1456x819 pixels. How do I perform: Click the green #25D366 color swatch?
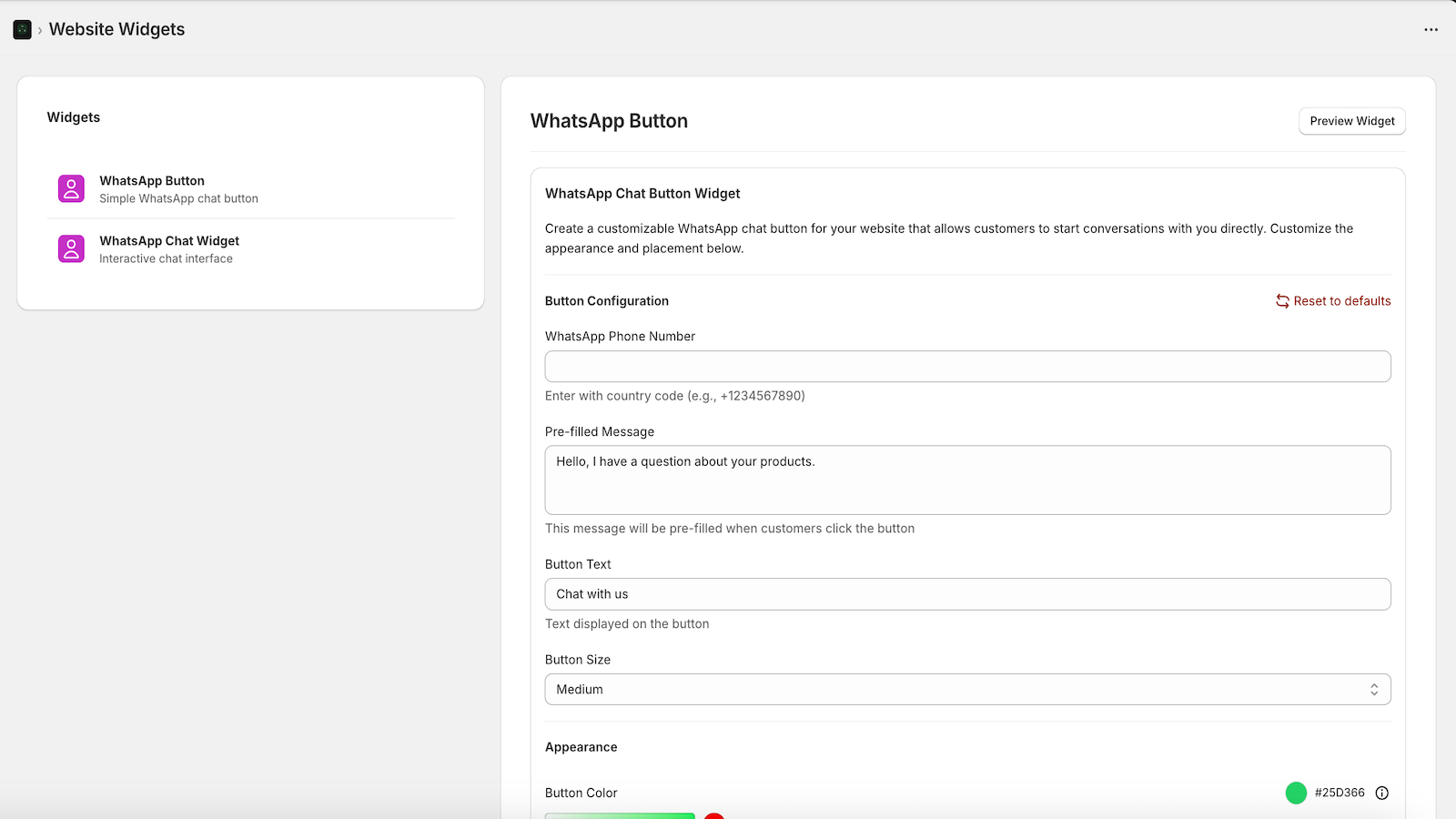click(x=1296, y=793)
